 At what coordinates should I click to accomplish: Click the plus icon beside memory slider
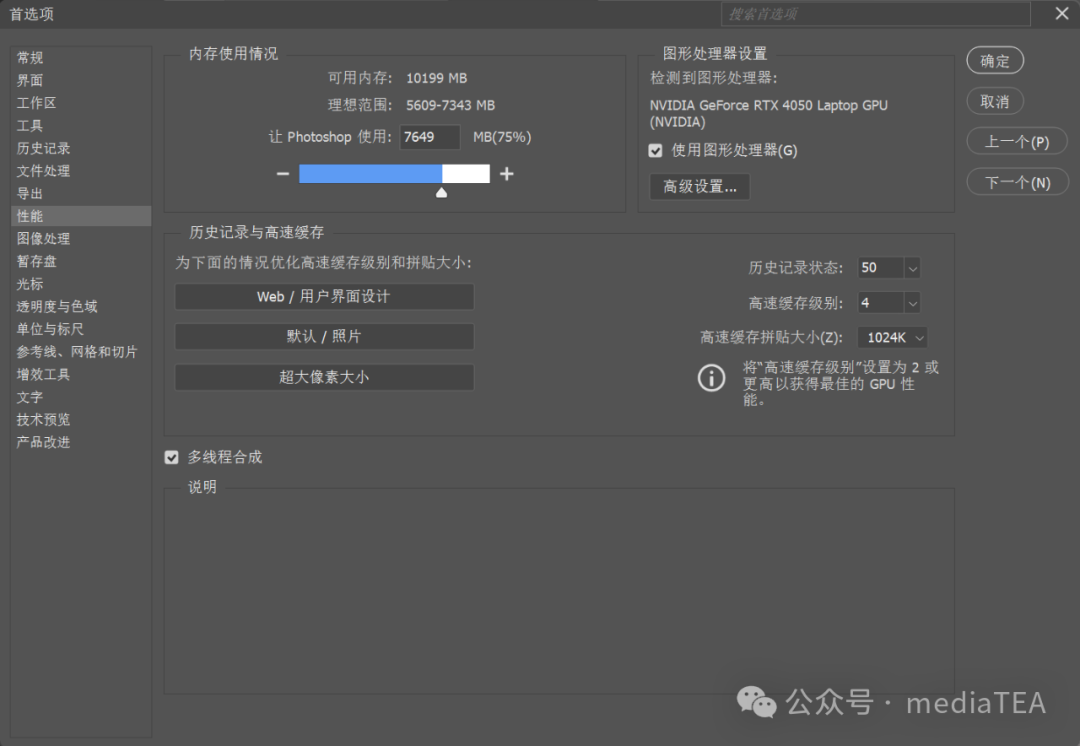point(507,174)
